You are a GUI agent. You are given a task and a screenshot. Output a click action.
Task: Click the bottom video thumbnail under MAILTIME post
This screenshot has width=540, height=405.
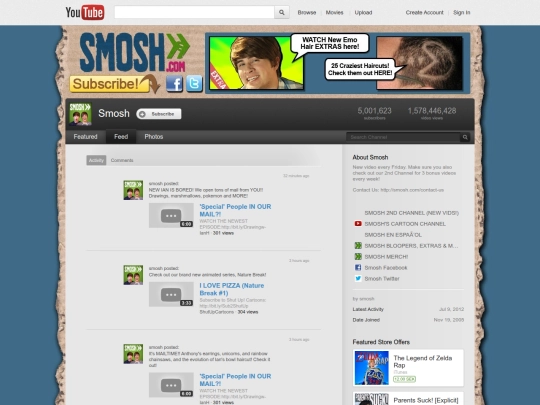pos(171,385)
